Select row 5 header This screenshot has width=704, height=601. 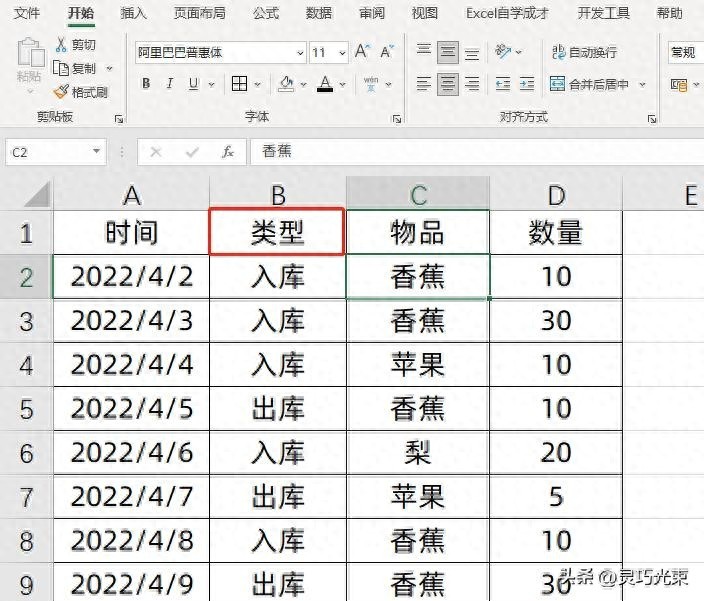[26, 409]
